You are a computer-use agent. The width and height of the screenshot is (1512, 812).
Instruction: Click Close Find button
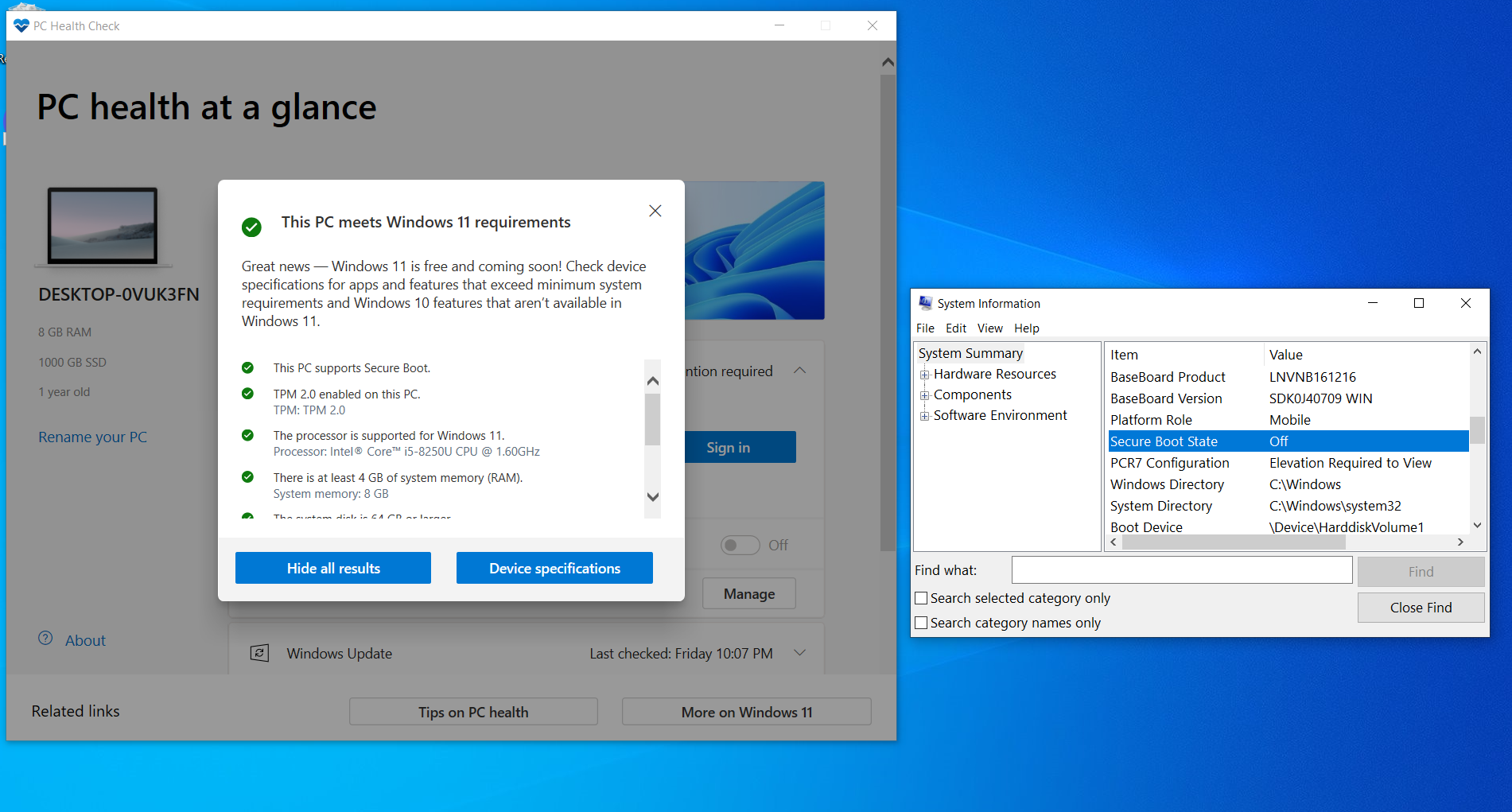pos(1421,608)
